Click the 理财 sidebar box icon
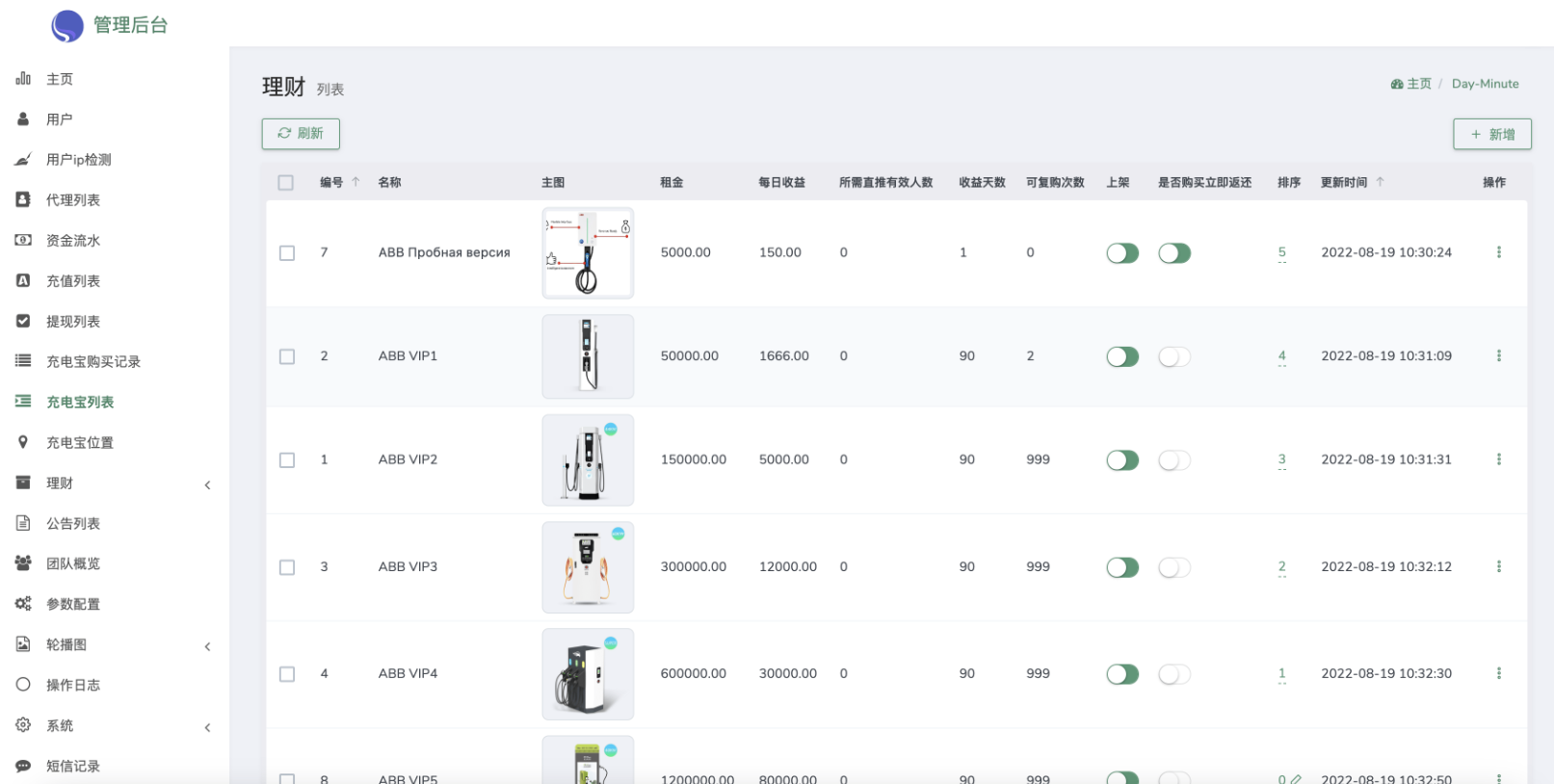 click(x=23, y=483)
